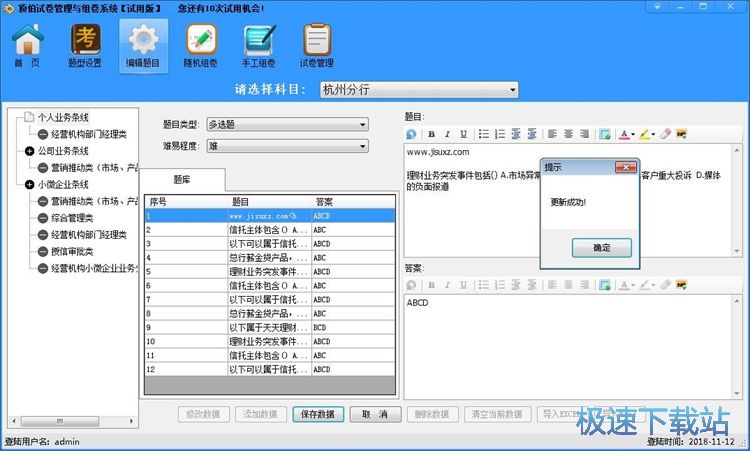
Task: Click the eraser icon in 题目 toolbar
Action: click(665, 134)
